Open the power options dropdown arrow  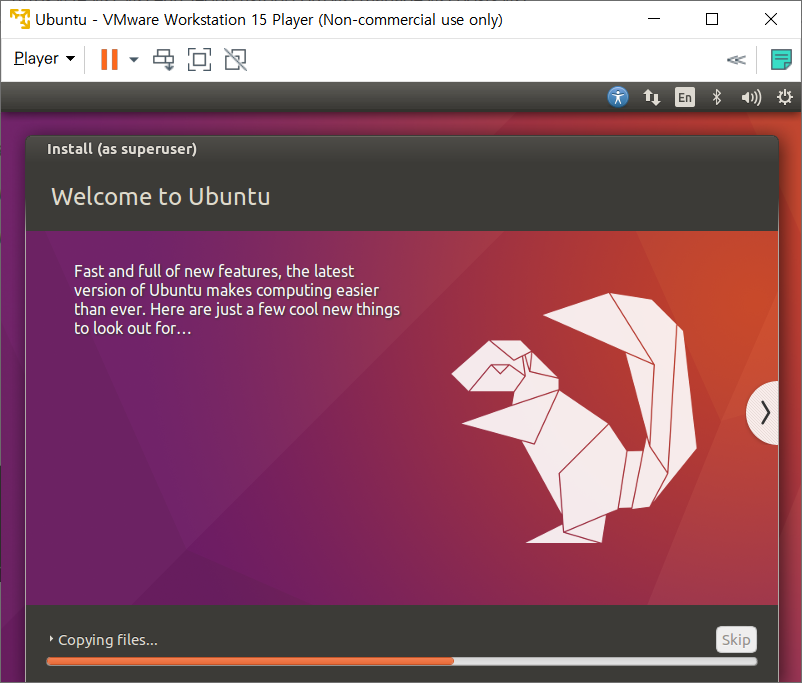(x=134, y=59)
